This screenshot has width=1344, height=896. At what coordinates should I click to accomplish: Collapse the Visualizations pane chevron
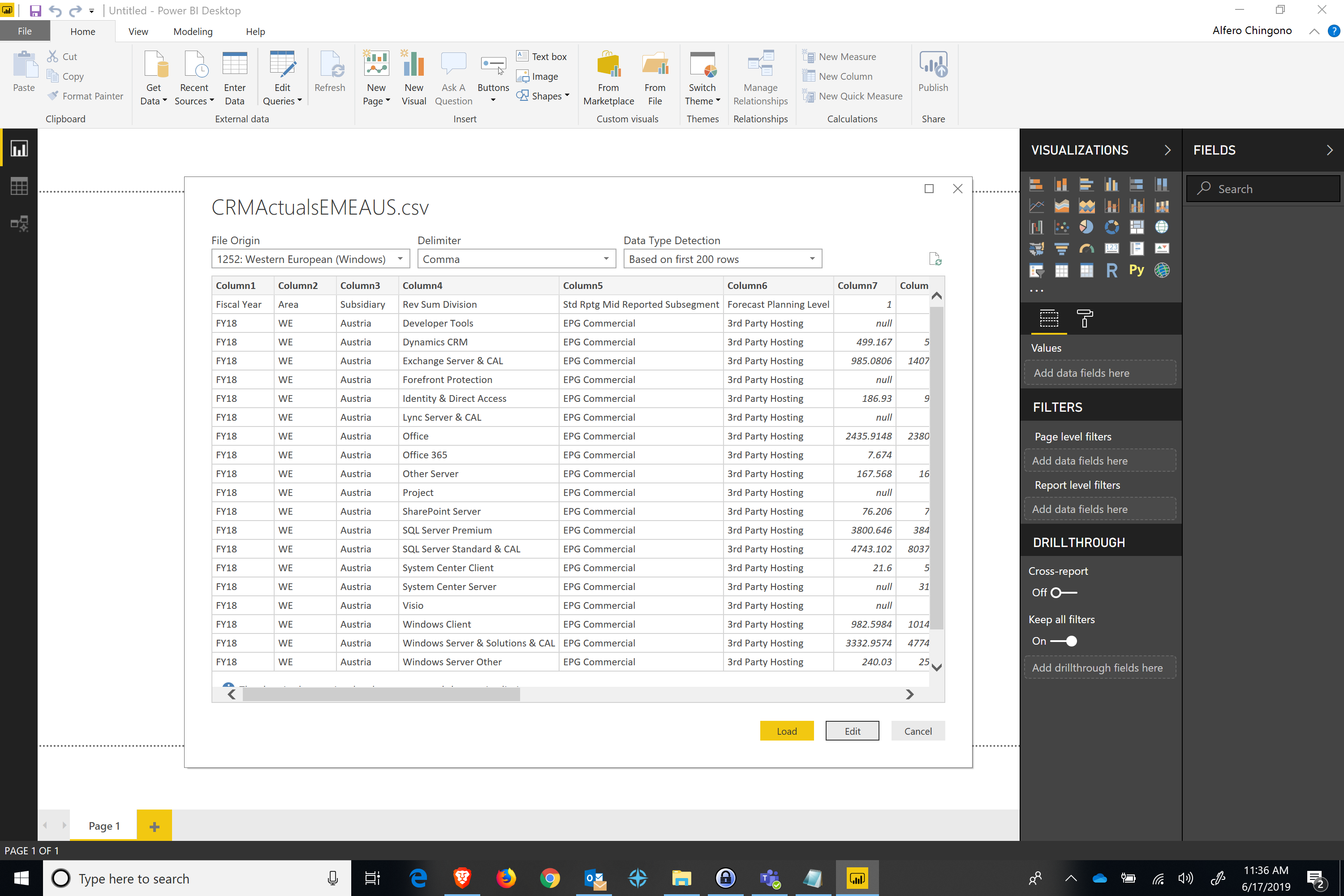point(1167,150)
